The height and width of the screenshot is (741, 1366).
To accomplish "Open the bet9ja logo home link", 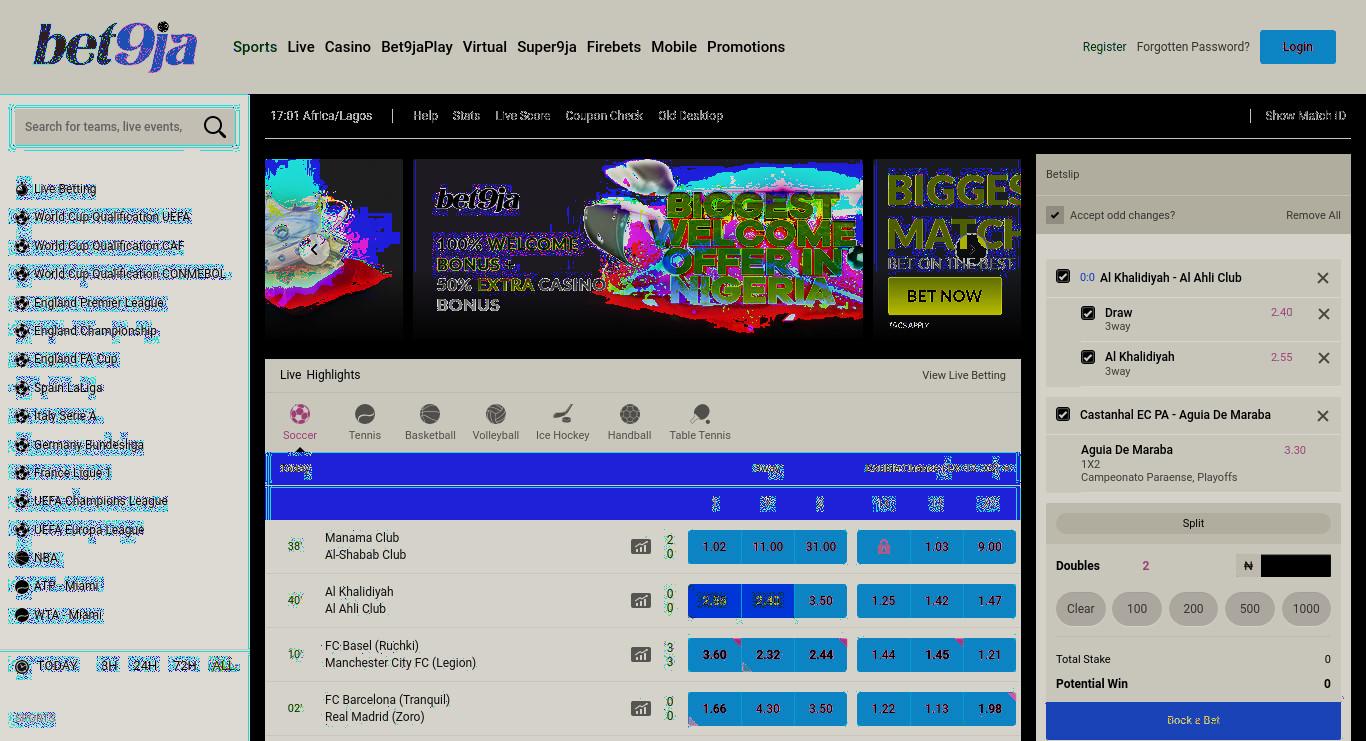I will pos(115,47).
